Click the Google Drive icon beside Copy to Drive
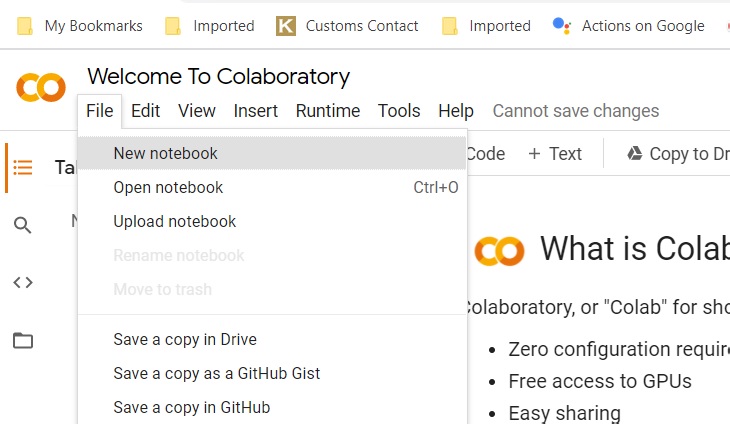The image size is (730, 424). click(x=635, y=153)
